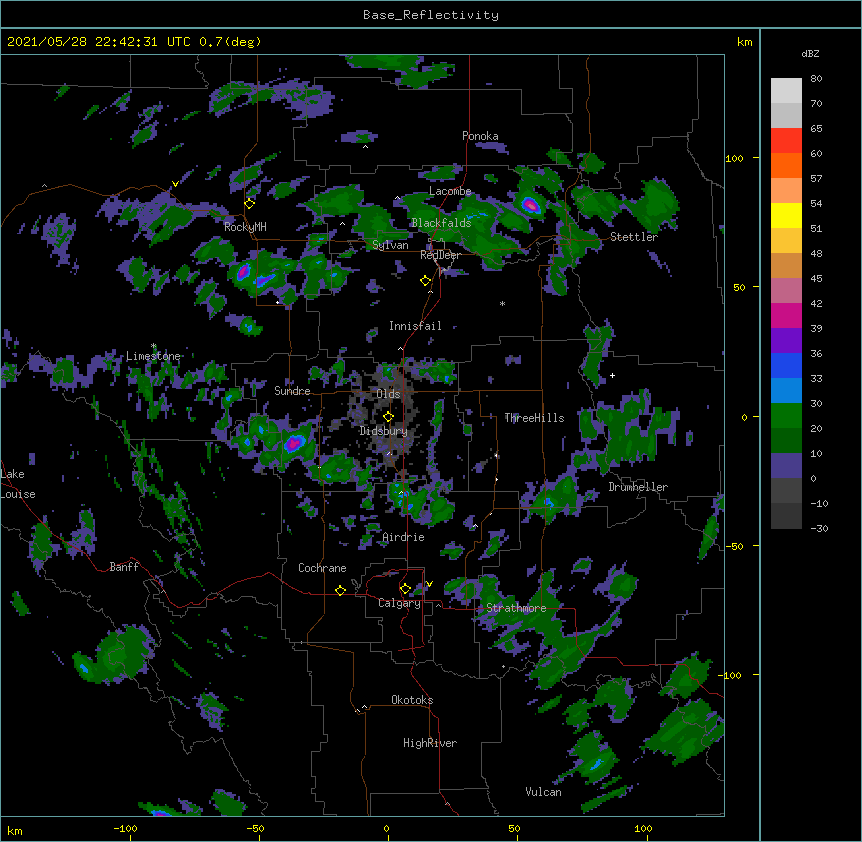Click the yellow v marker east of Calgary
The image size is (862, 842).
click(x=429, y=584)
